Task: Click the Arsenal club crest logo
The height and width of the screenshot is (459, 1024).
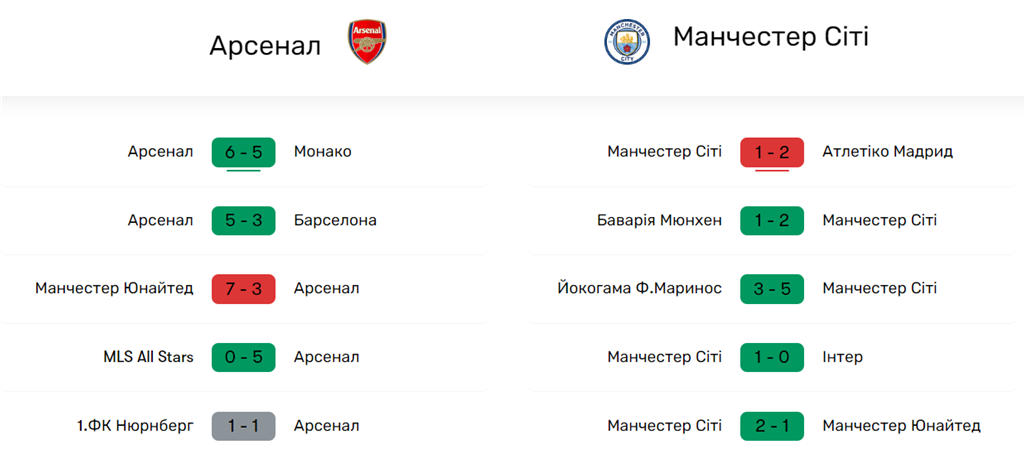Action: [367, 43]
